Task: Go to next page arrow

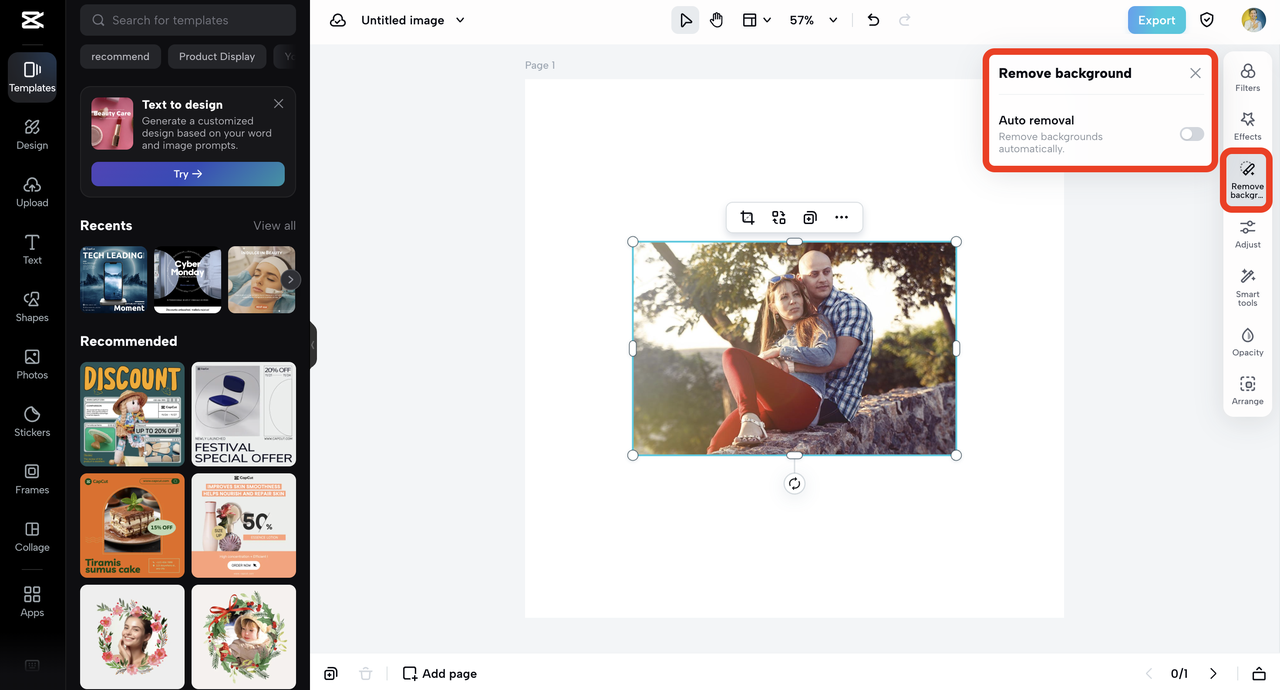Action: point(1213,674)
